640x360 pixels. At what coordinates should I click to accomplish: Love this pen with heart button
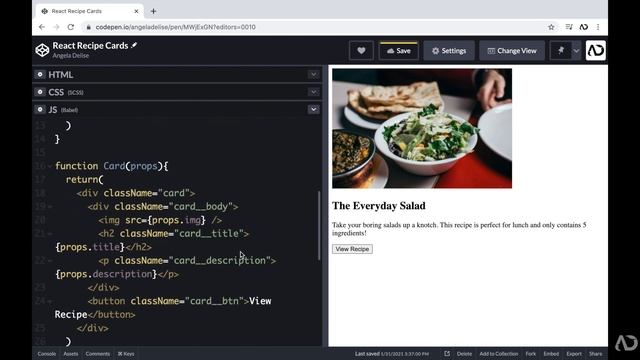(x=361, y=51)
